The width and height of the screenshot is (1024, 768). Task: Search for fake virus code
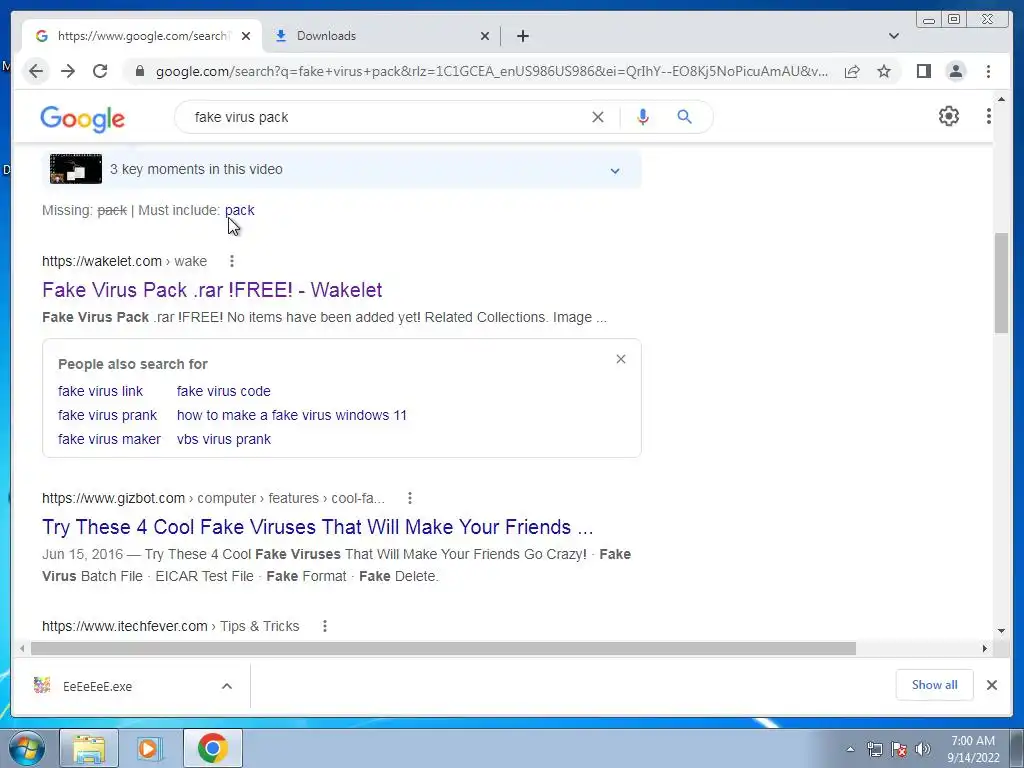click(x=223, y=391)
